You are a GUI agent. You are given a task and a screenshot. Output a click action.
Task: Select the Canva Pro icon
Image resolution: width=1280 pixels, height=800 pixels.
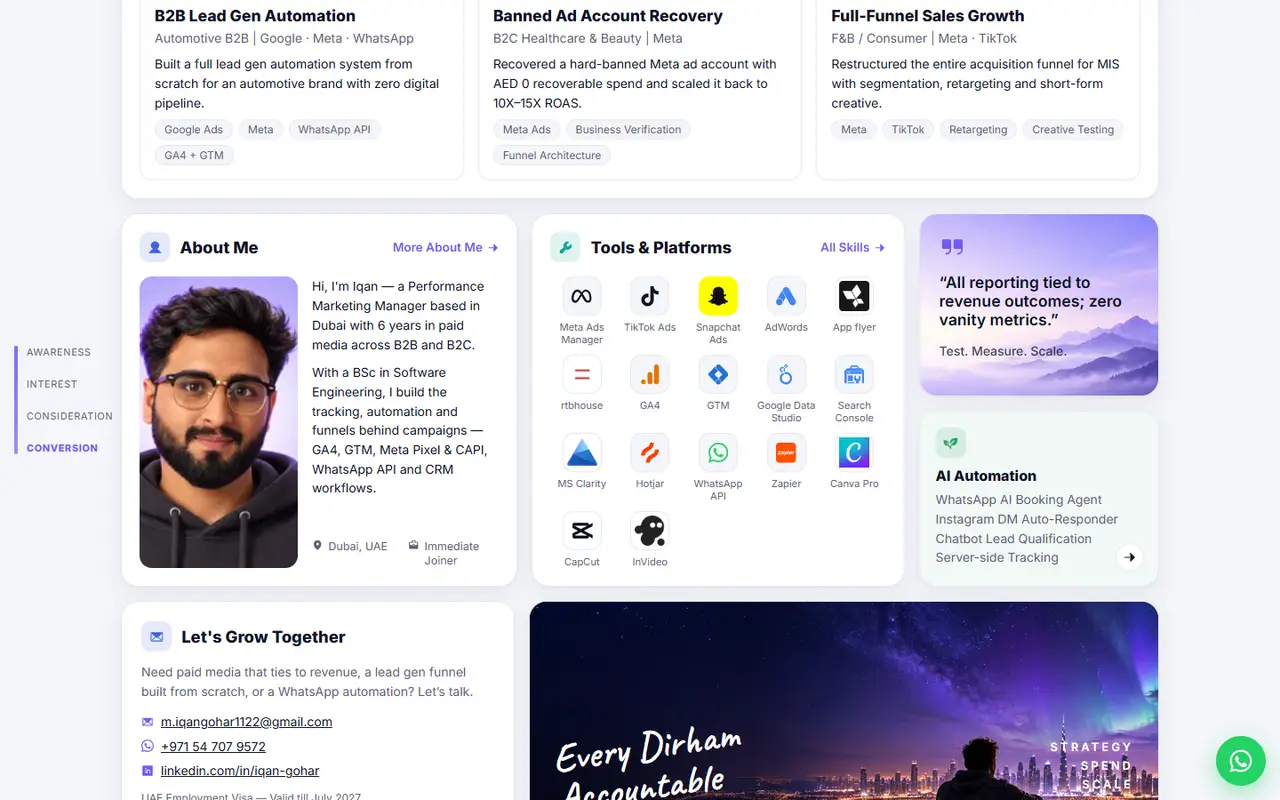pos(854,452)
